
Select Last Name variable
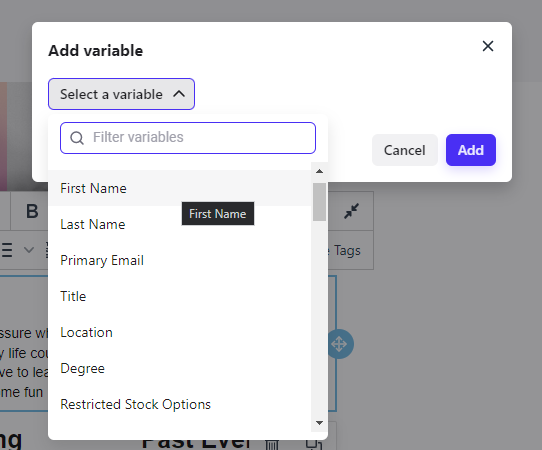180,224
